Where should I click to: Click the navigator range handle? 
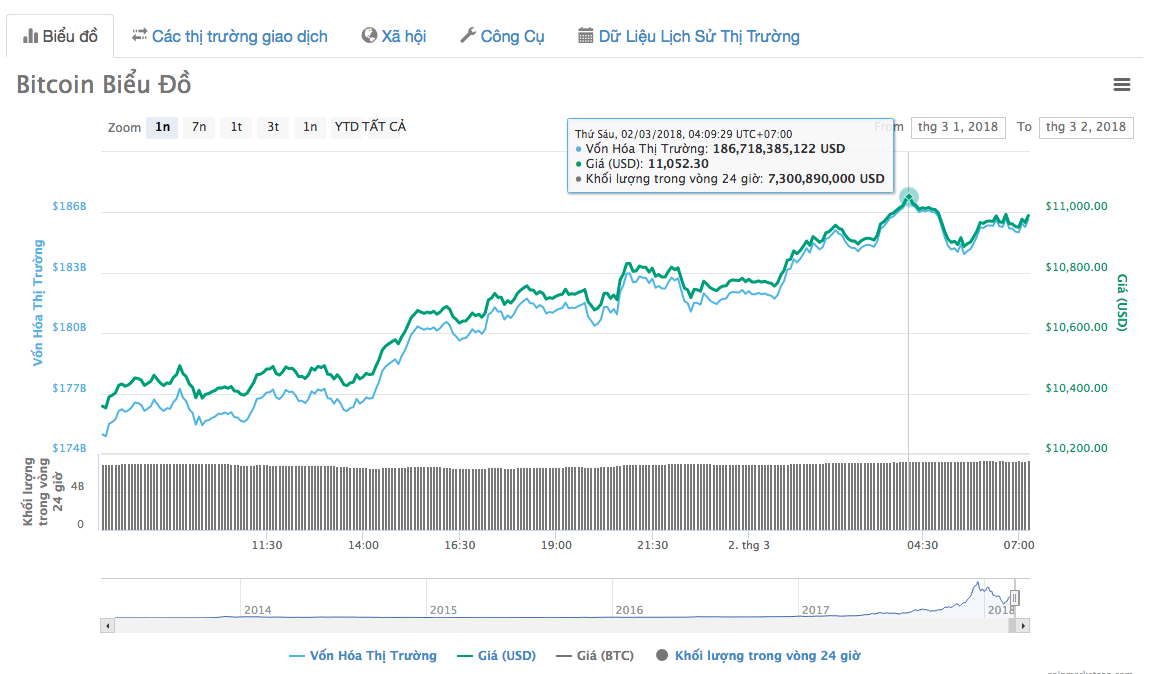coord(1014,598)
